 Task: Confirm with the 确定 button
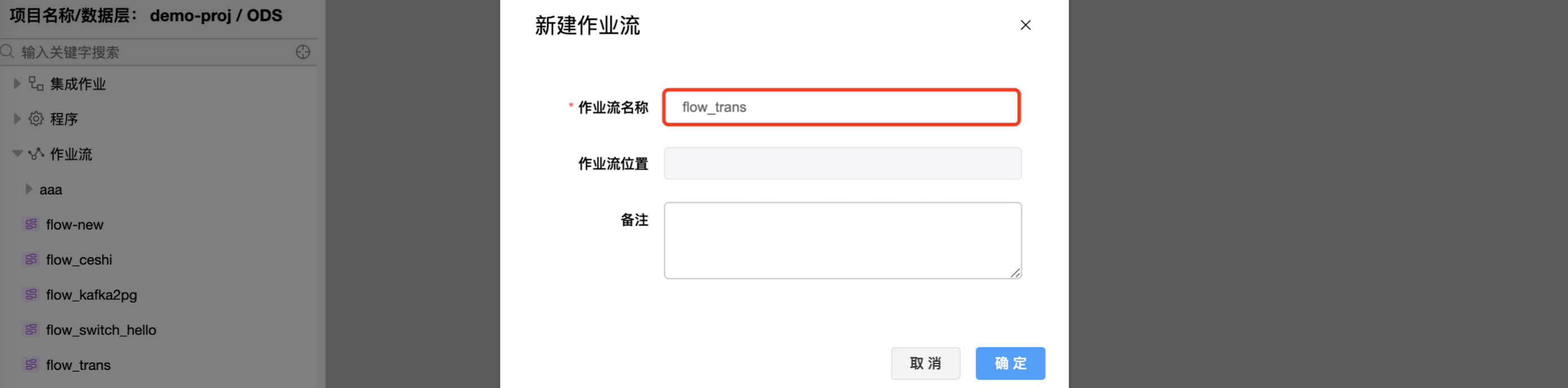1010,364
